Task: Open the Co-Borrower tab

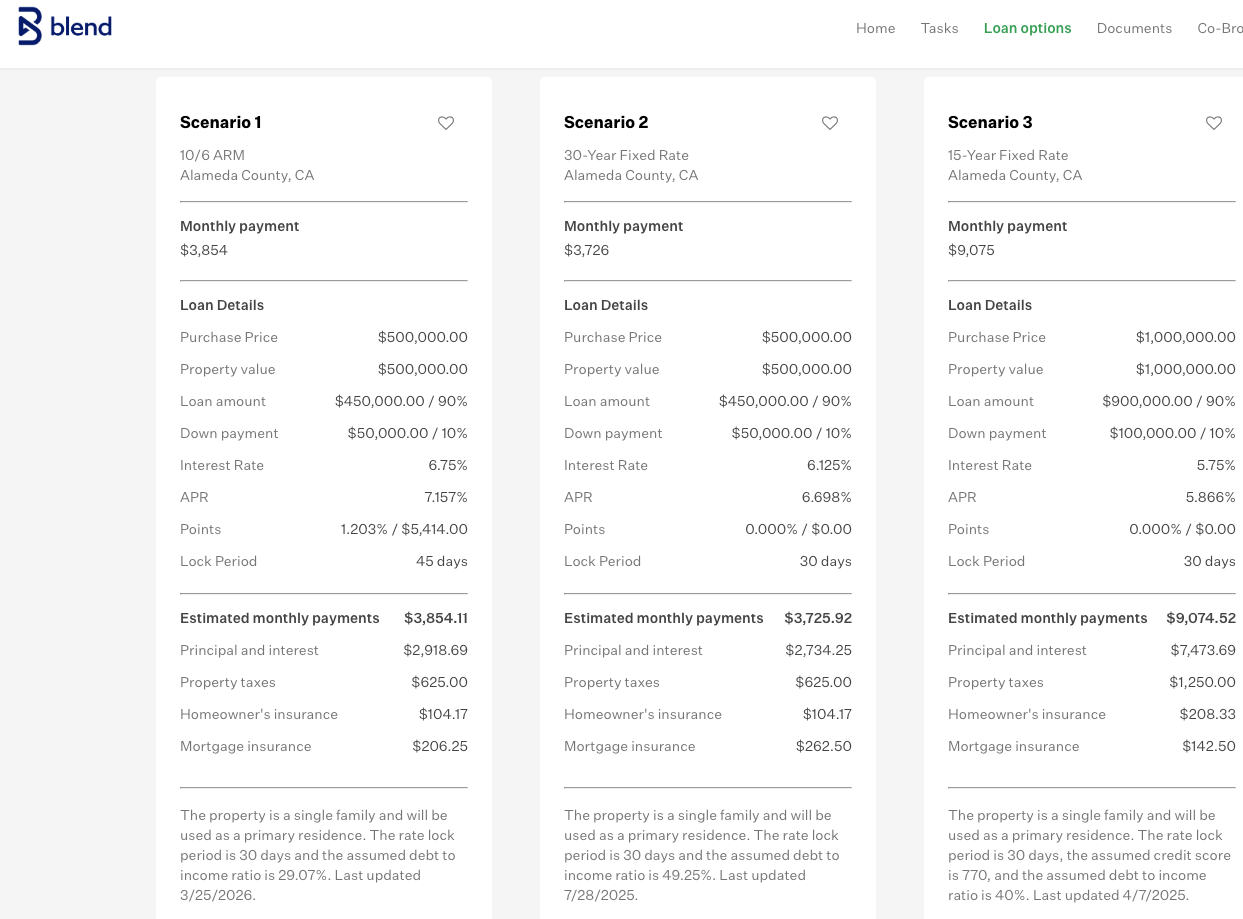Action: tap(1220, 28)
